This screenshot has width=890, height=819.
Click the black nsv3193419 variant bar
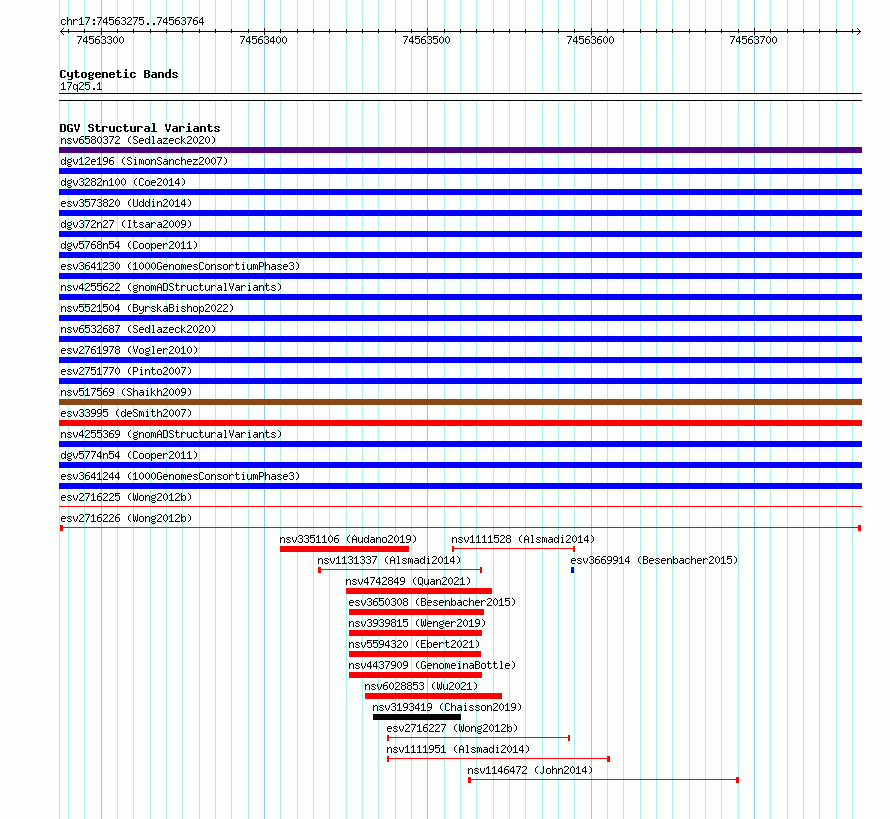[417, 717]
